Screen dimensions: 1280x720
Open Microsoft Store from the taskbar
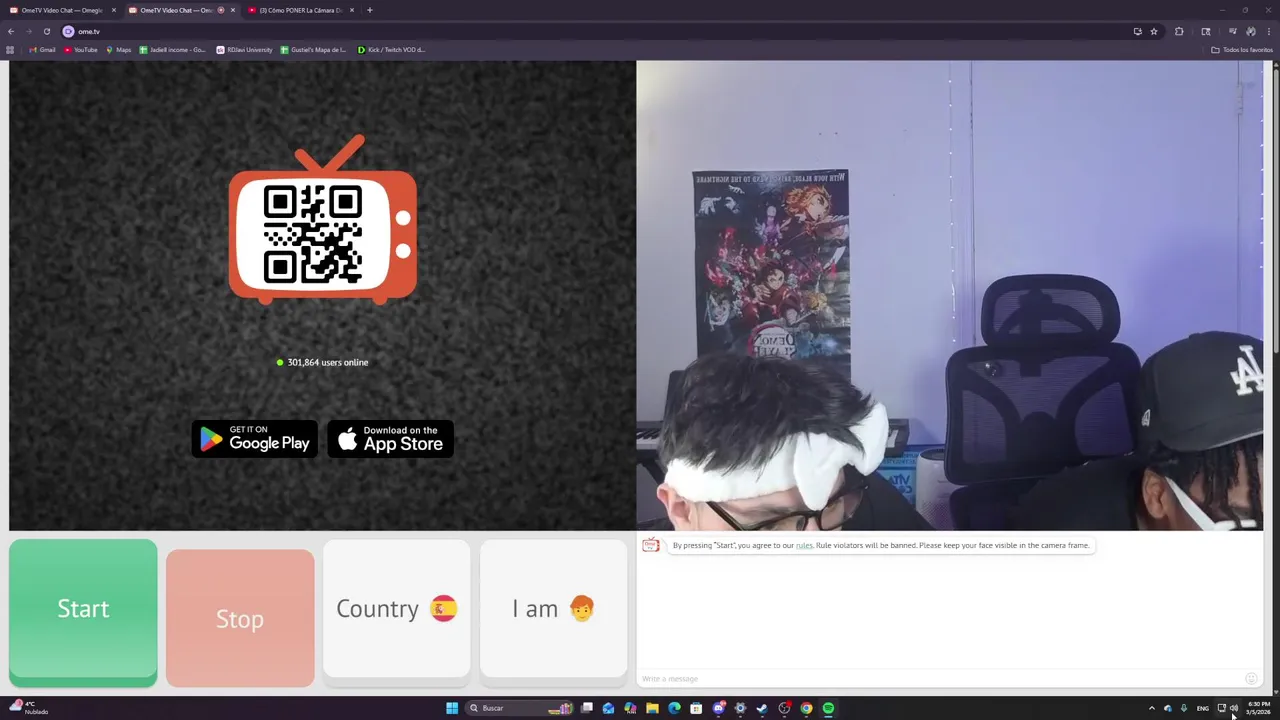[696, 708]
